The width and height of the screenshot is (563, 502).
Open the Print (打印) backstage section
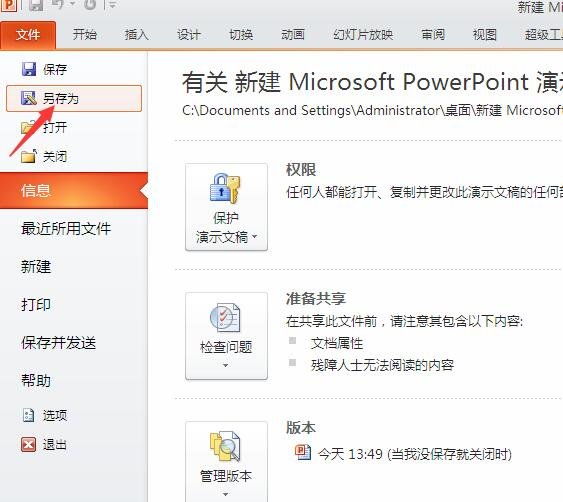36,305
